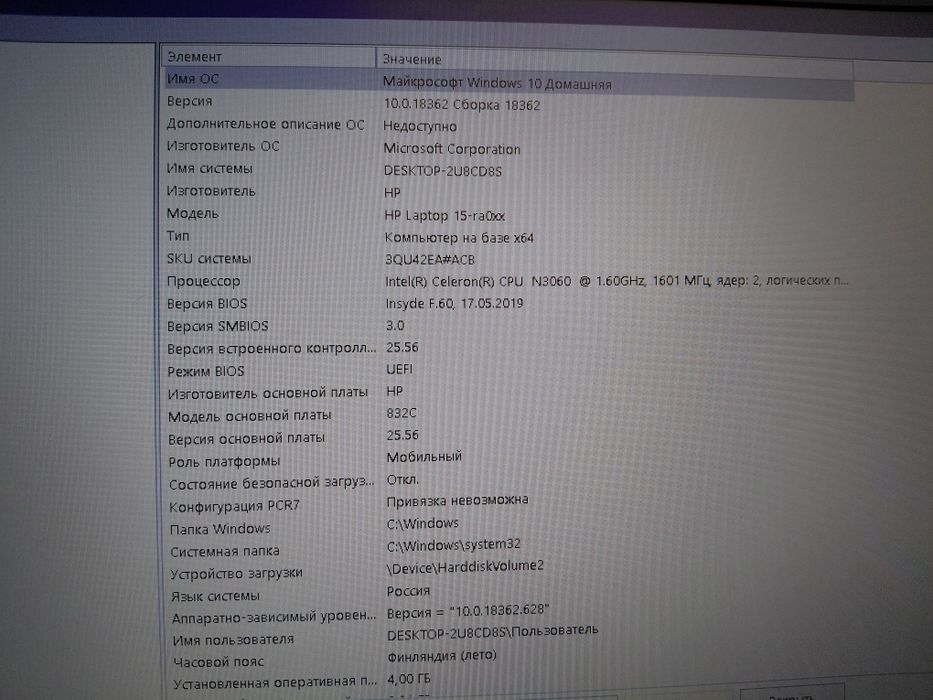Screen dimensions: 933x700
Task: Select Версия встроенного контроллера row
Action: [271, 349]
